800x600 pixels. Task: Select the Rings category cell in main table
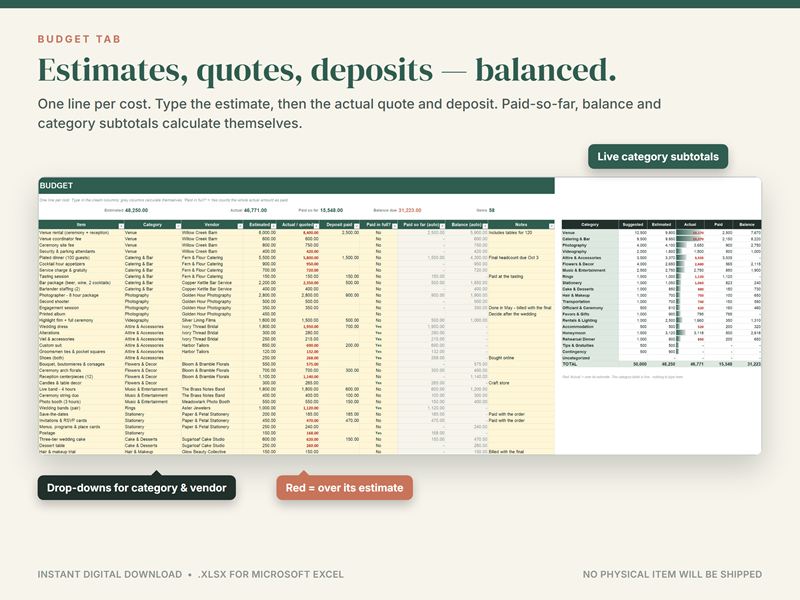point(153,408)
